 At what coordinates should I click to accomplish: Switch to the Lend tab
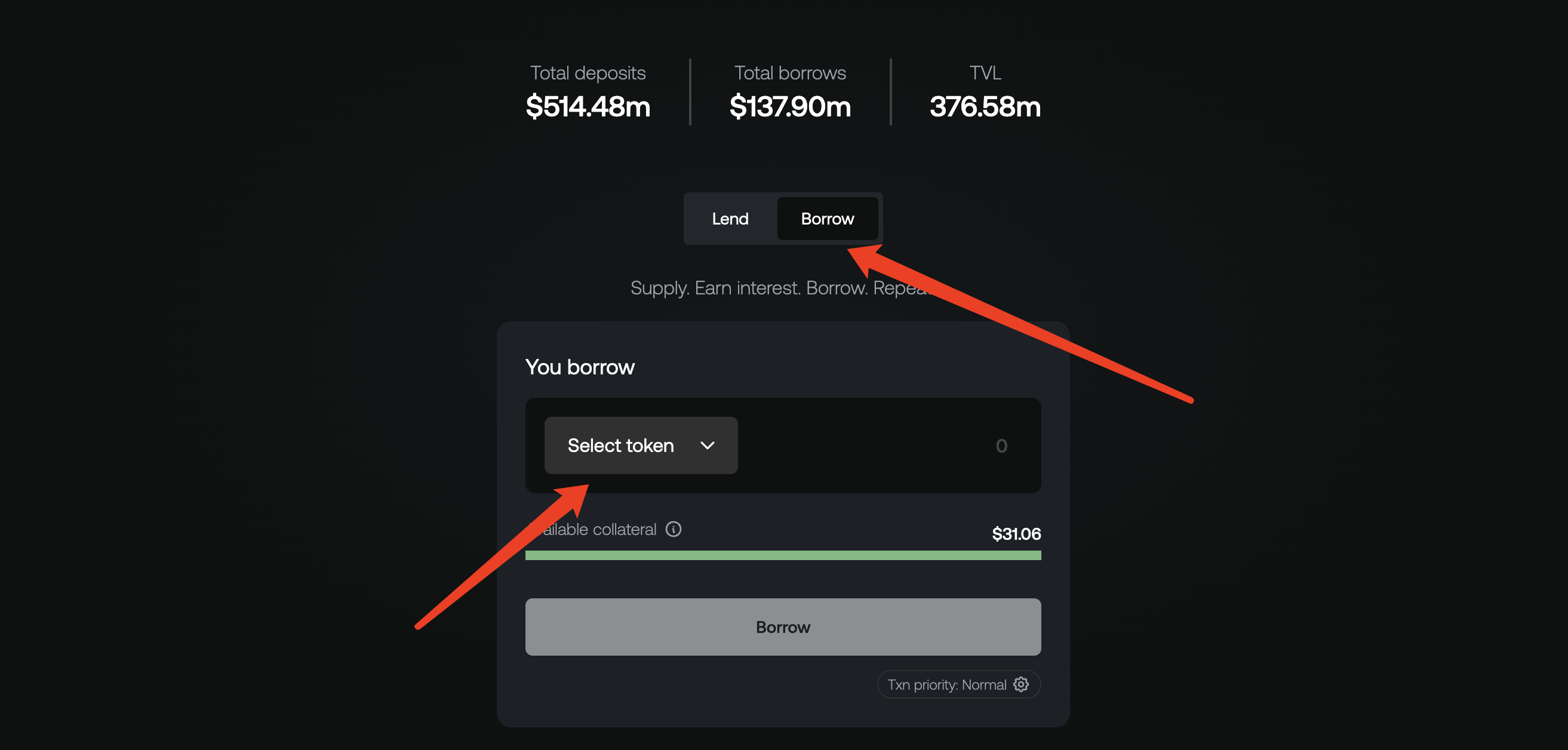click(x=730, y=219)
